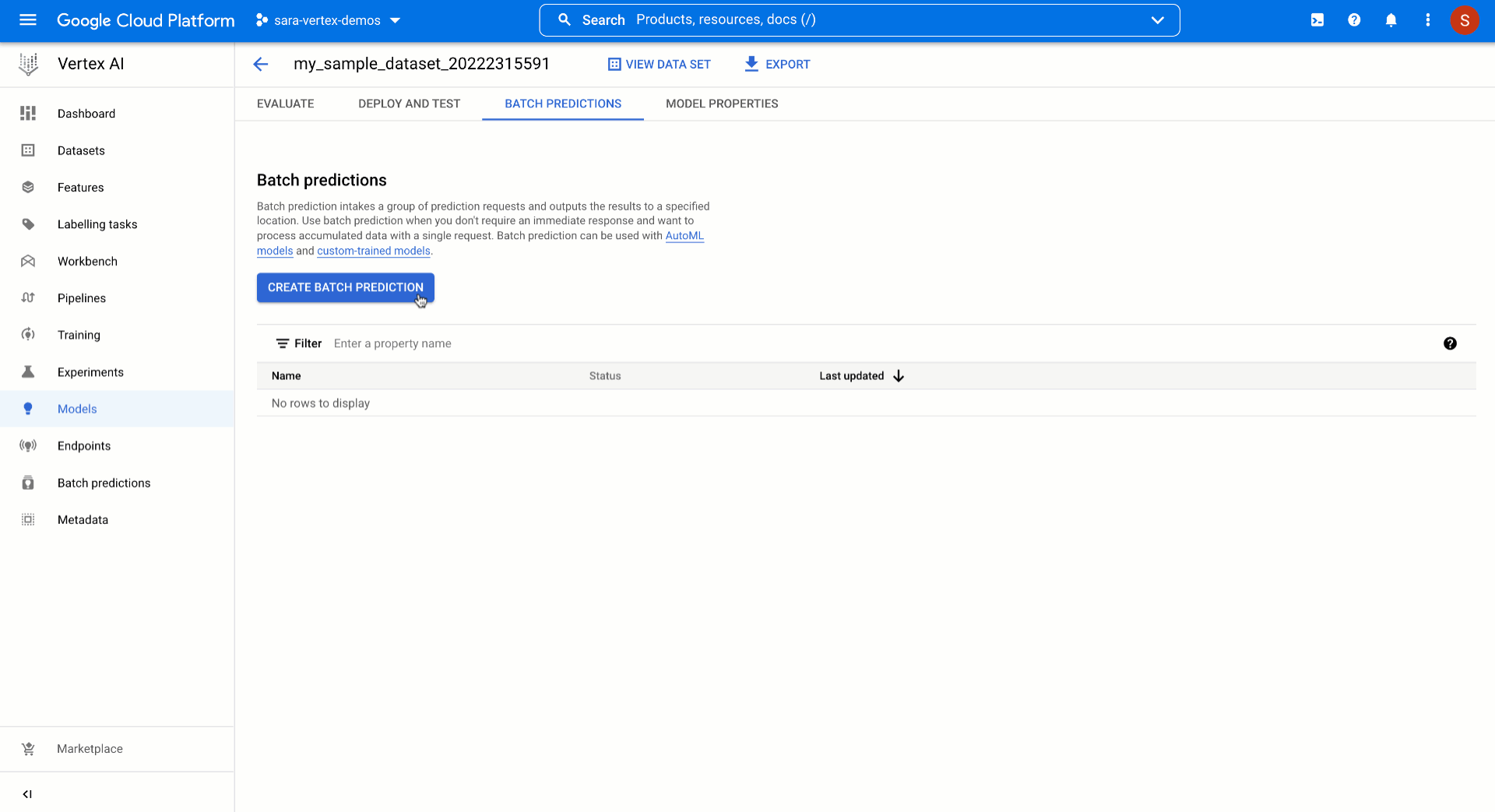Viewport: 1495px width, 812px height.
Task: Open the MODEL PROPERTIES tab
Action: [x=722, y=104]
